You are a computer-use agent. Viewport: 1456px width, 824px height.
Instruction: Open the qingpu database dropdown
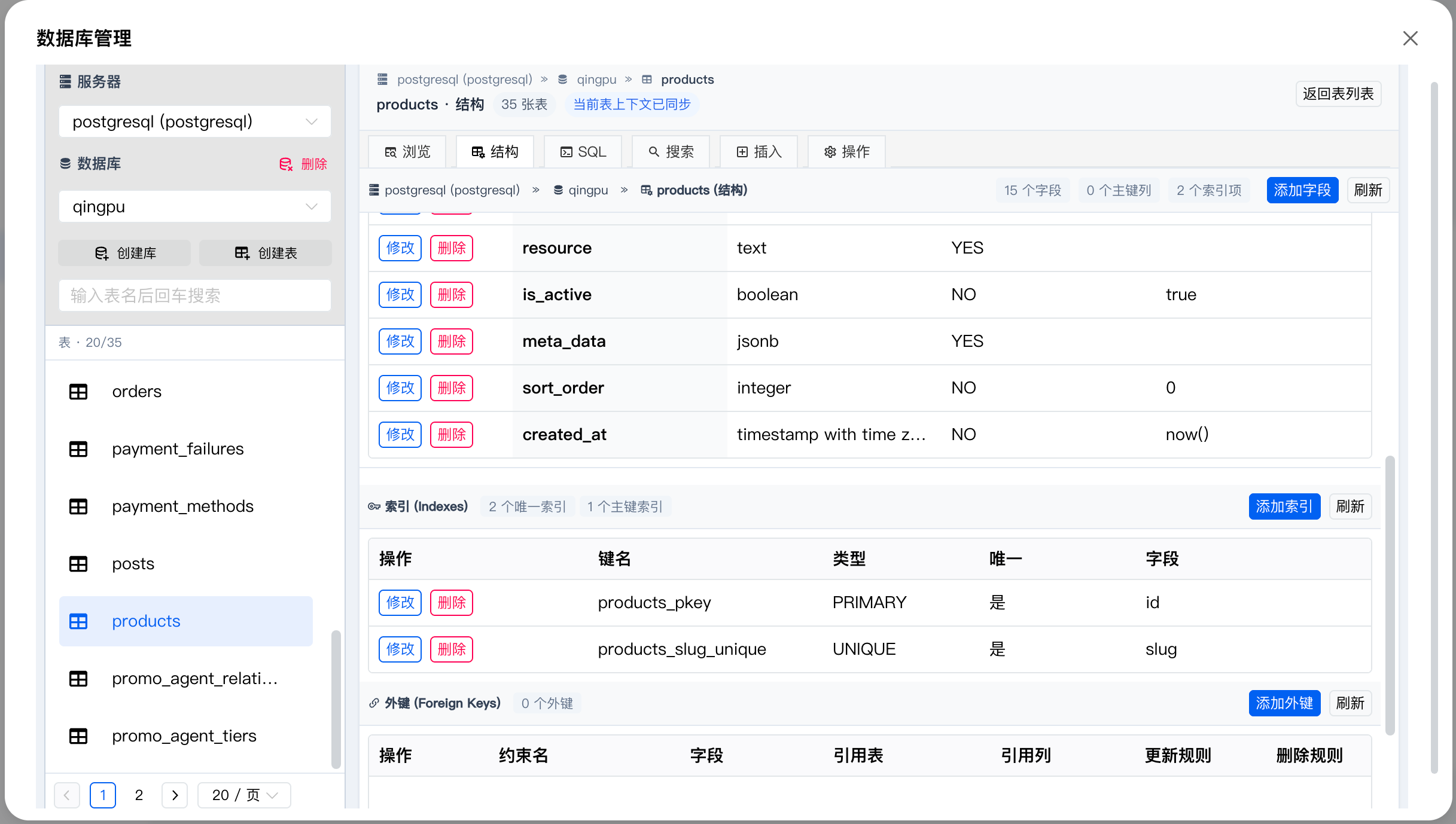point(195,206)
